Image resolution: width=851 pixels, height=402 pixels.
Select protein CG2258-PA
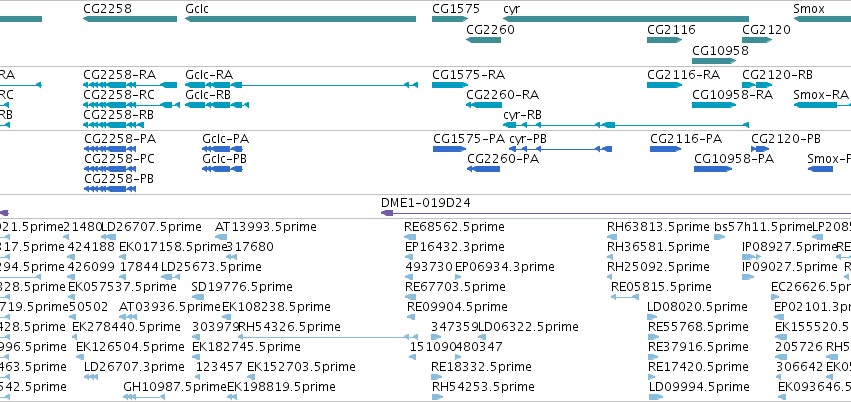(119, 139)
